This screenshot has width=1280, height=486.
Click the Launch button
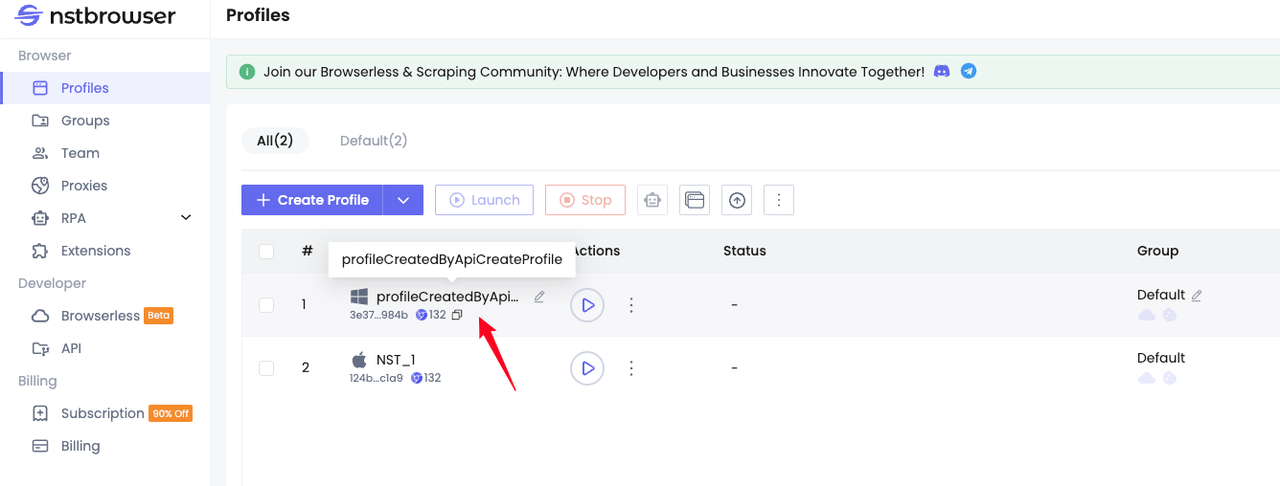484,200
